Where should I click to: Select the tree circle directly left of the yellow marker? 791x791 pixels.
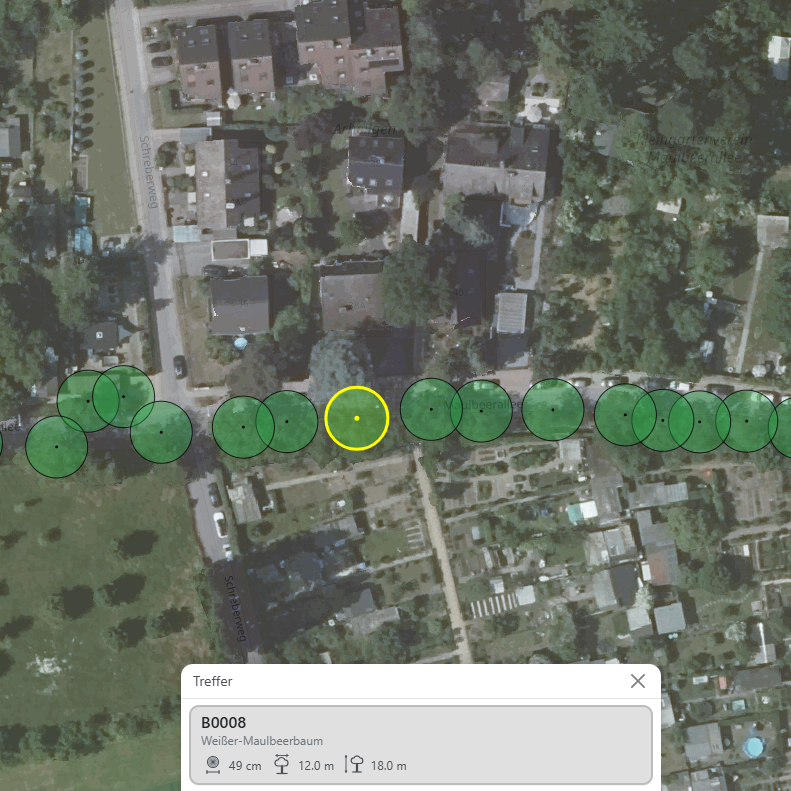point(287,421)
